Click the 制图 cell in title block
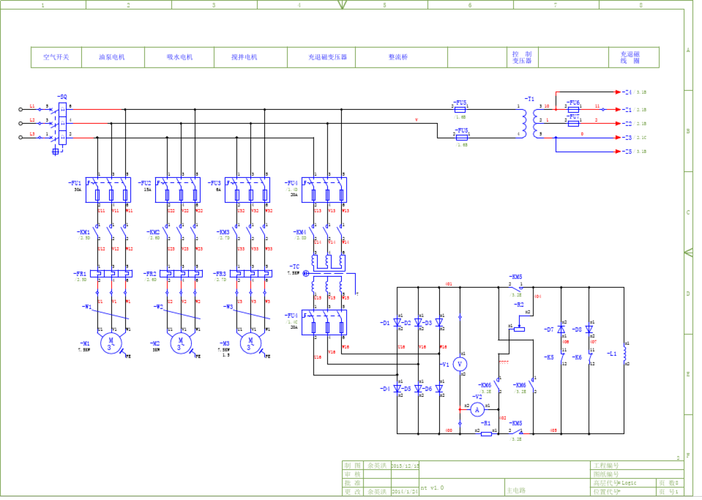Viewport: 702px width, 500px height. [x=352, y=466]
